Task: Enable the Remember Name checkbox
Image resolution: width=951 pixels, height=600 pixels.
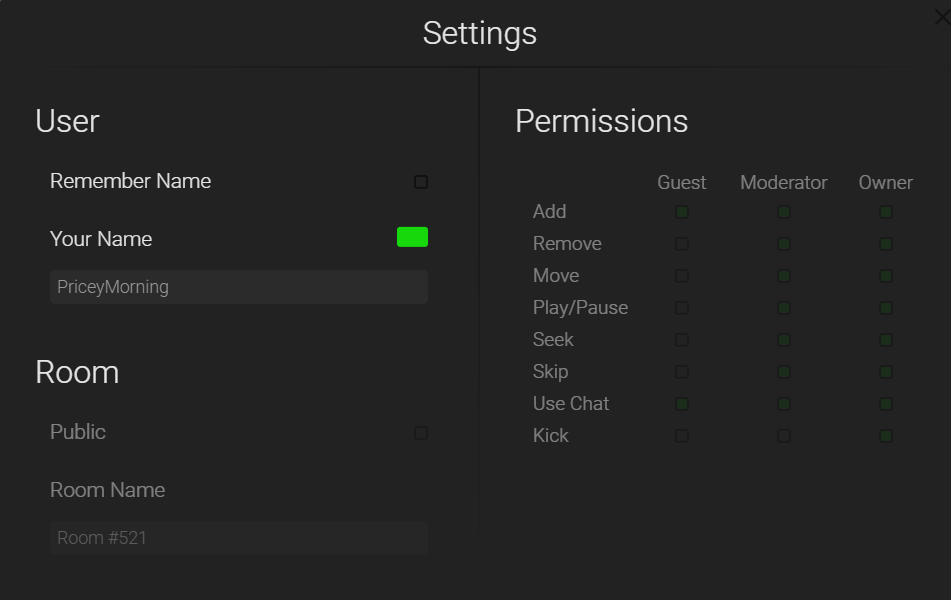Action: (x=421, y=182)
